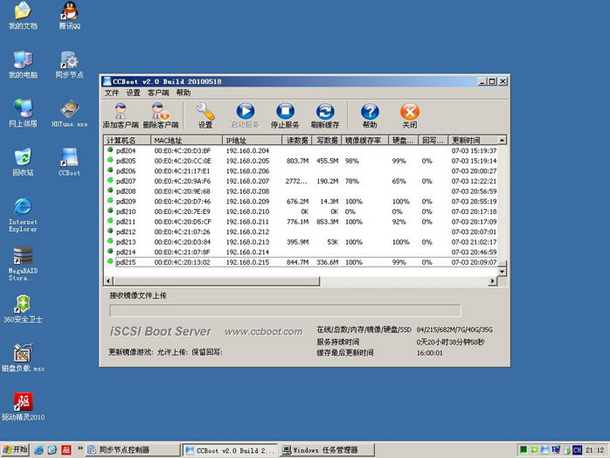Select client row pdl211

pyautogui.click(x=302, y=221)
